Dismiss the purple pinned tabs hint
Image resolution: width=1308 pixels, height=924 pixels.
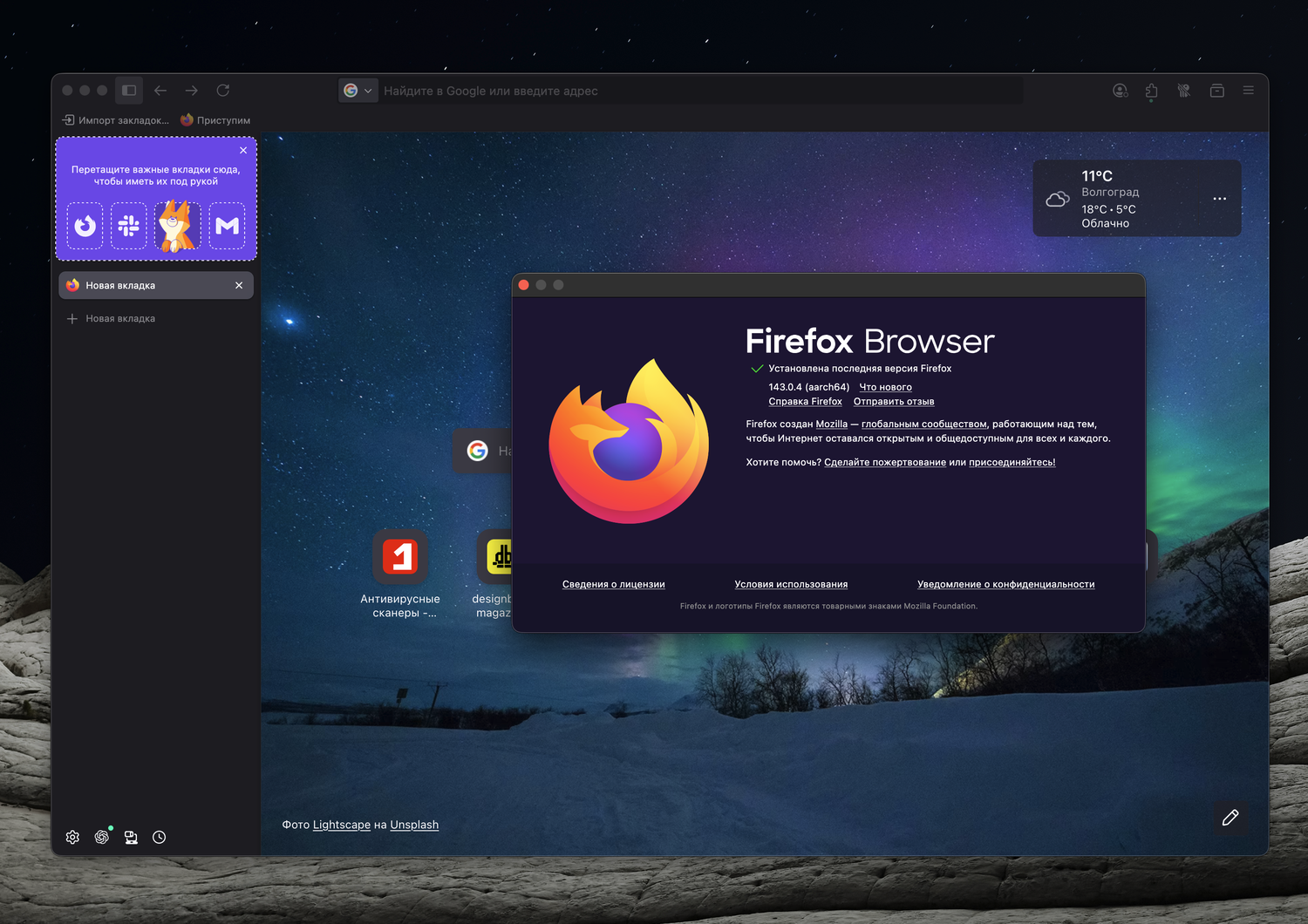coord(243,151)
